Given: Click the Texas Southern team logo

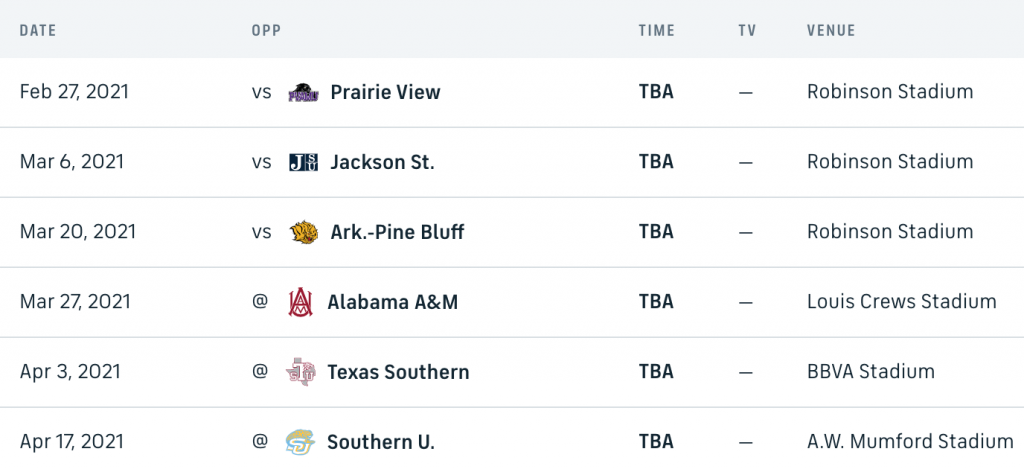Looking at the screenshot, I should pos(300,372).
